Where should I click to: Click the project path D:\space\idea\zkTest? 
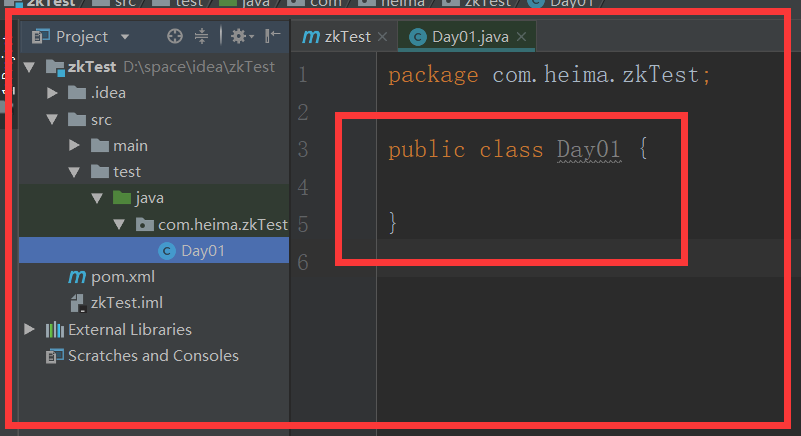click(x=199, y=67)
